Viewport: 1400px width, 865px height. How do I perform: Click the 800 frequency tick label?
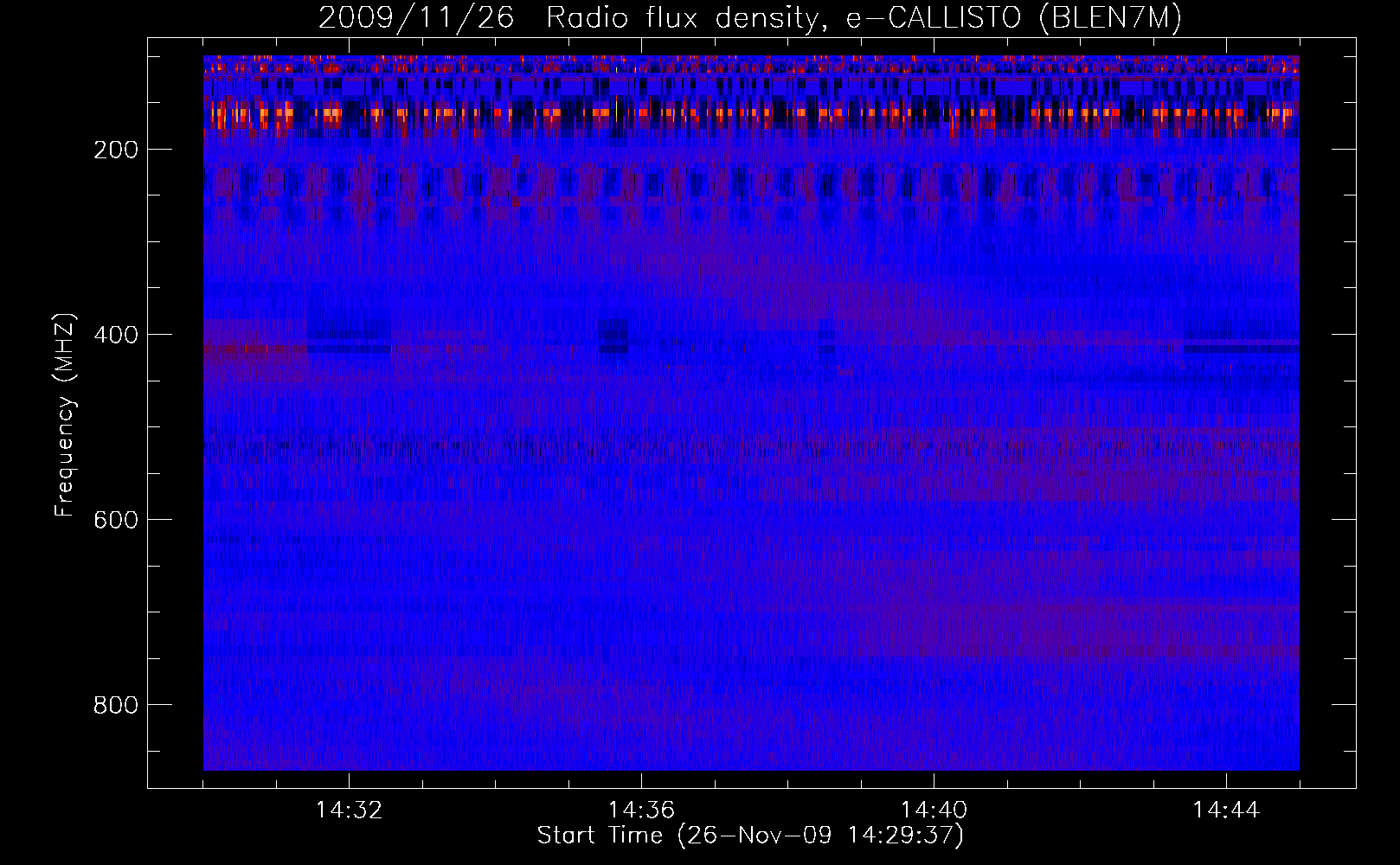[115, 705]
